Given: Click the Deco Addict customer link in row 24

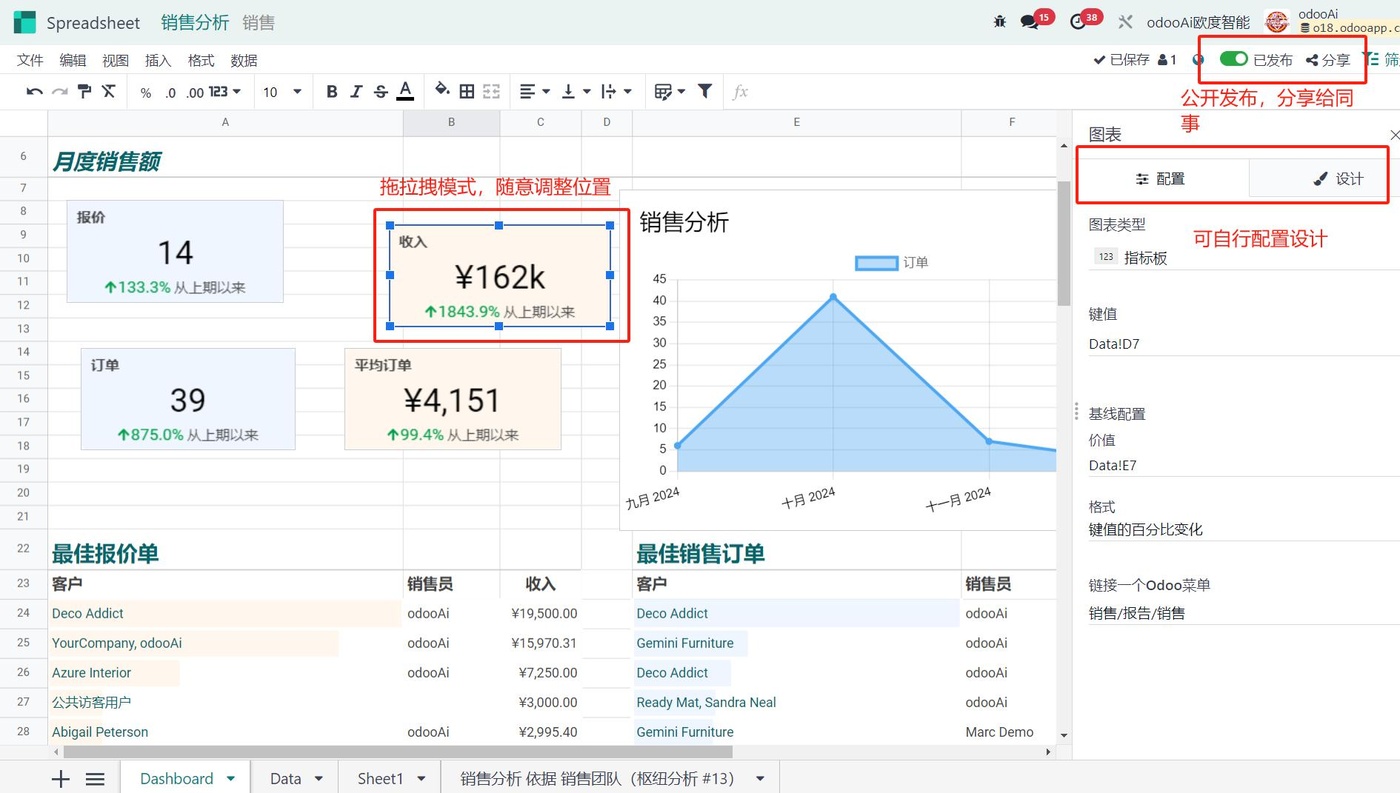Looking at the screenshot, I should [88, 614].
